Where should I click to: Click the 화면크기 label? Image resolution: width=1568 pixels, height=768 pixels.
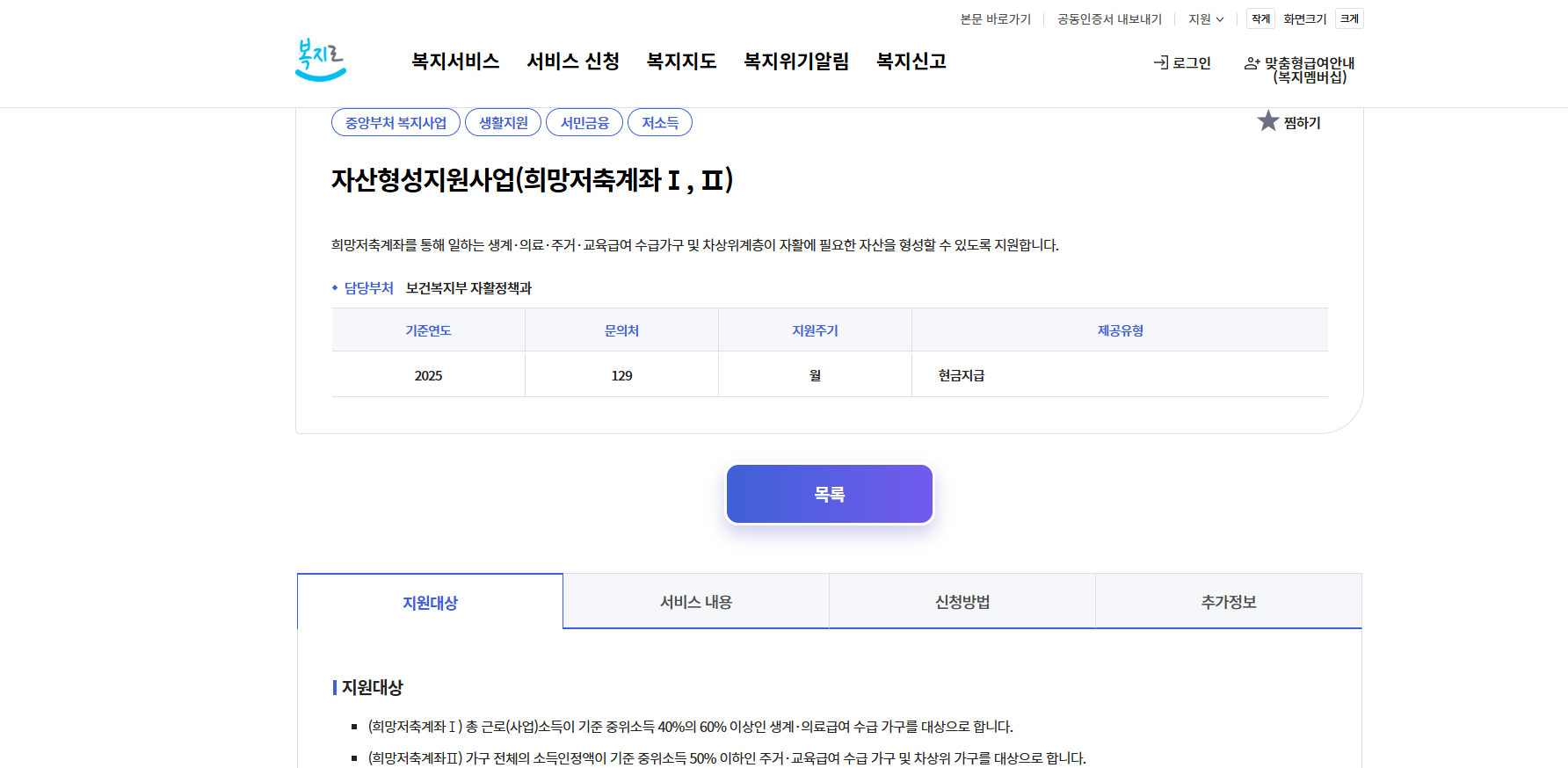click(x=1305, y=19)
